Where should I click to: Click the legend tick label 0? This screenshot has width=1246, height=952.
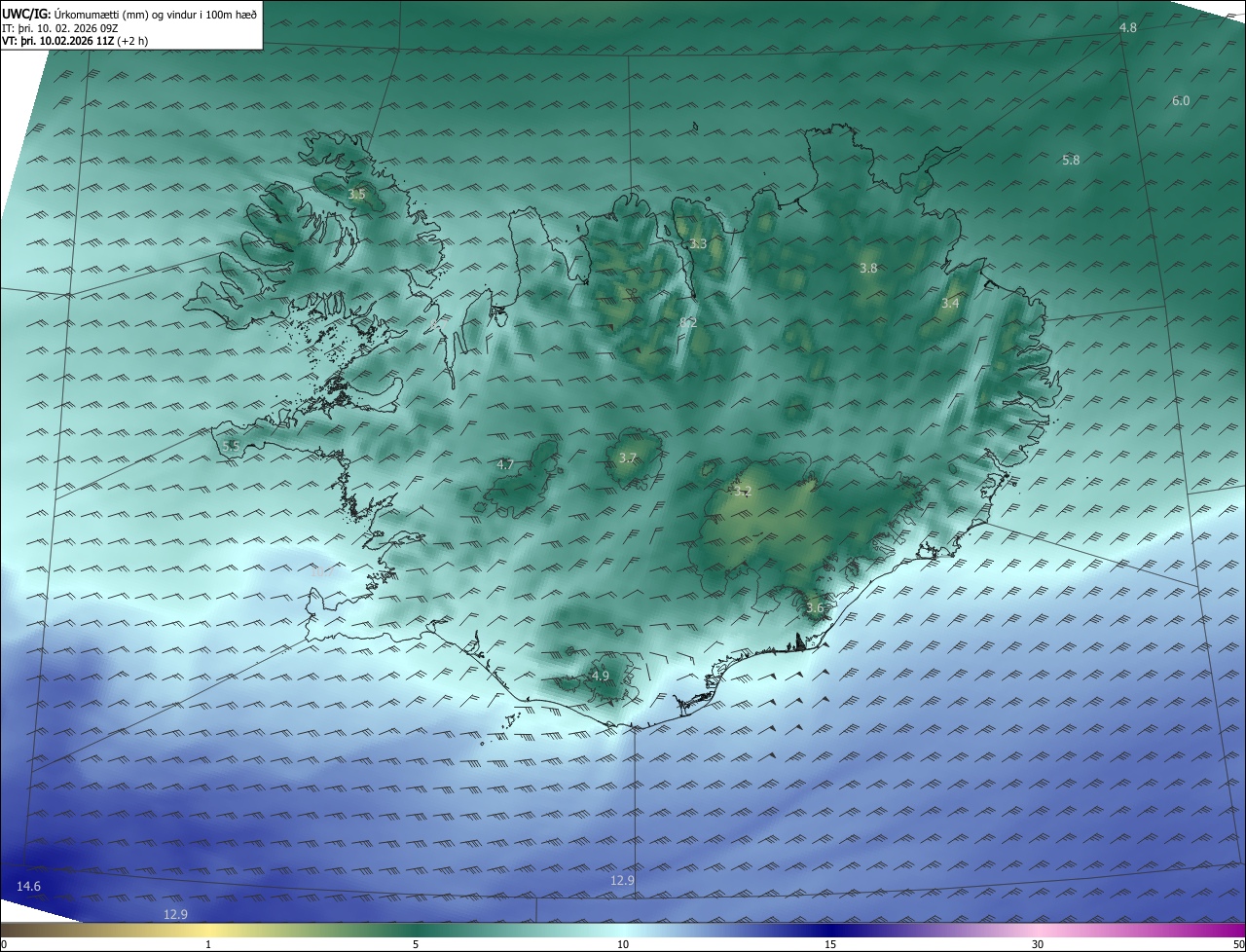[x=4, y=944]
